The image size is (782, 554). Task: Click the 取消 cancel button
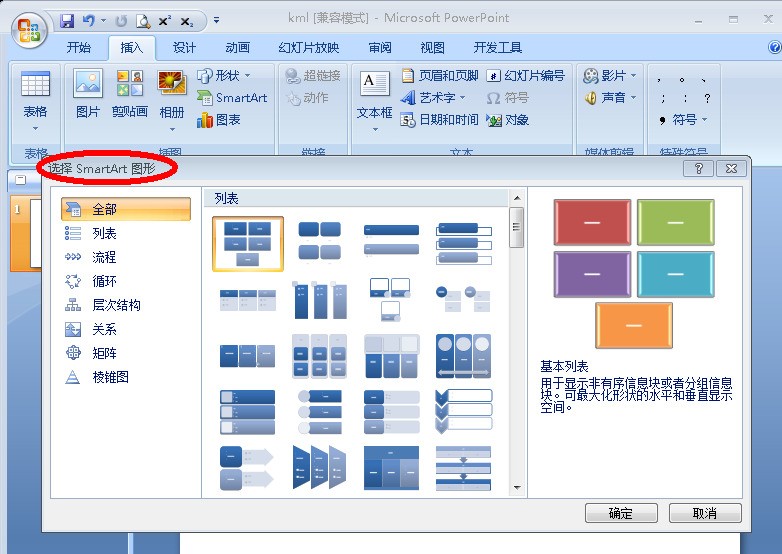[x=705, y=513]
